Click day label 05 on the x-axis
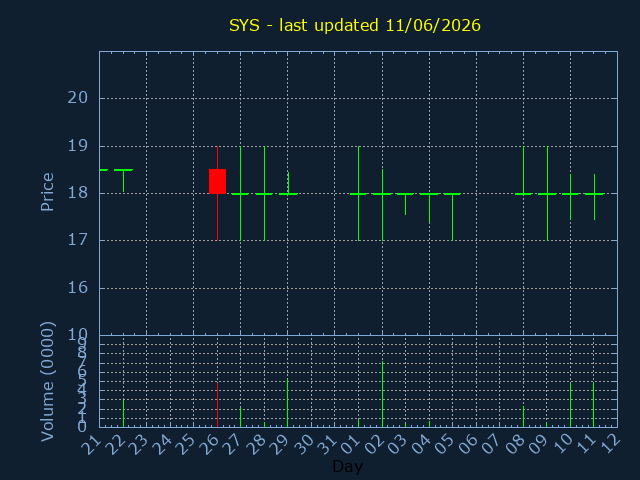 click(445, 444)
